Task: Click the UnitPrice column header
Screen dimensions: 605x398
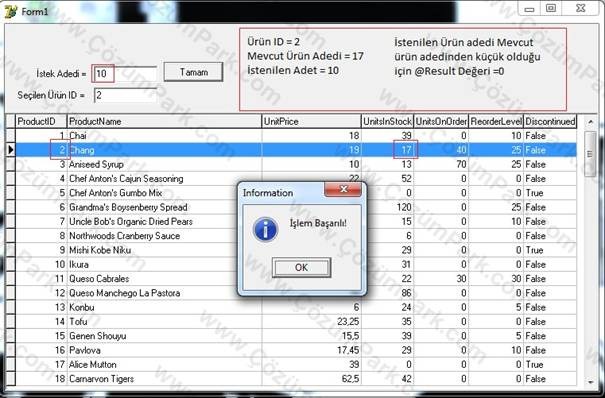Action: click(311, 121)
